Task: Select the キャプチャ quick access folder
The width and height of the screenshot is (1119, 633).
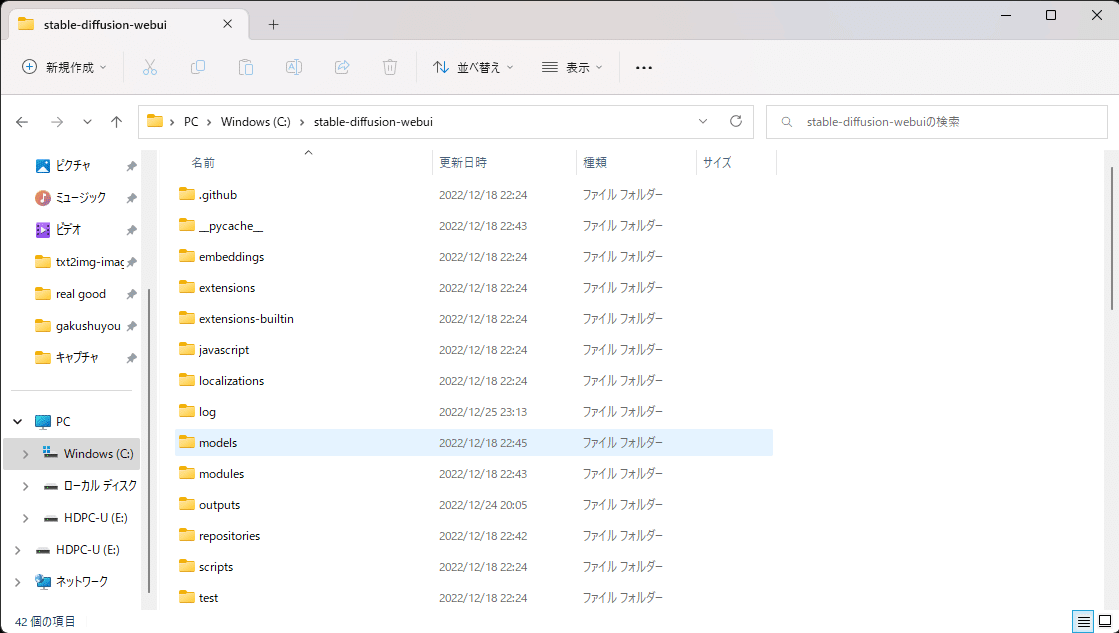Action: pos(66,358)
